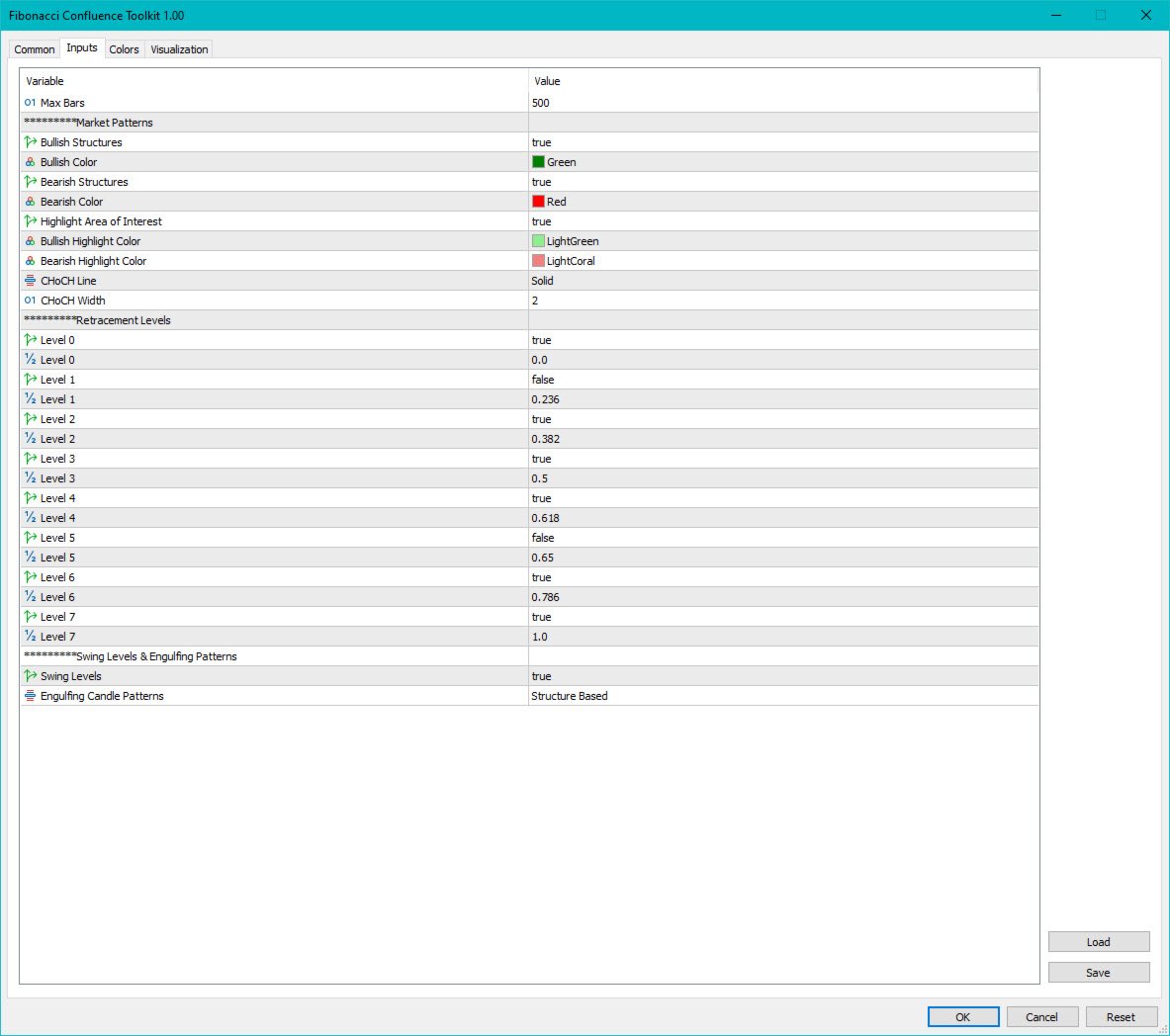Click the green Bullish Color swatch
The image size is (1170, 1036).
tap(539, 161)
